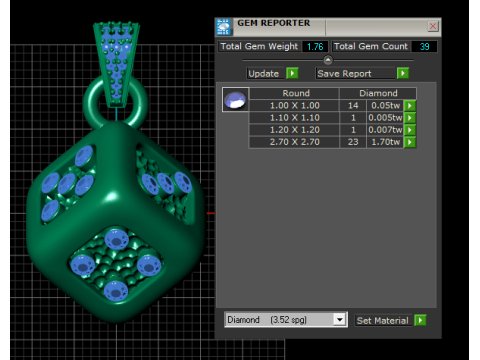Click the GEM REPORTER title text

click(x=274, y=23)
